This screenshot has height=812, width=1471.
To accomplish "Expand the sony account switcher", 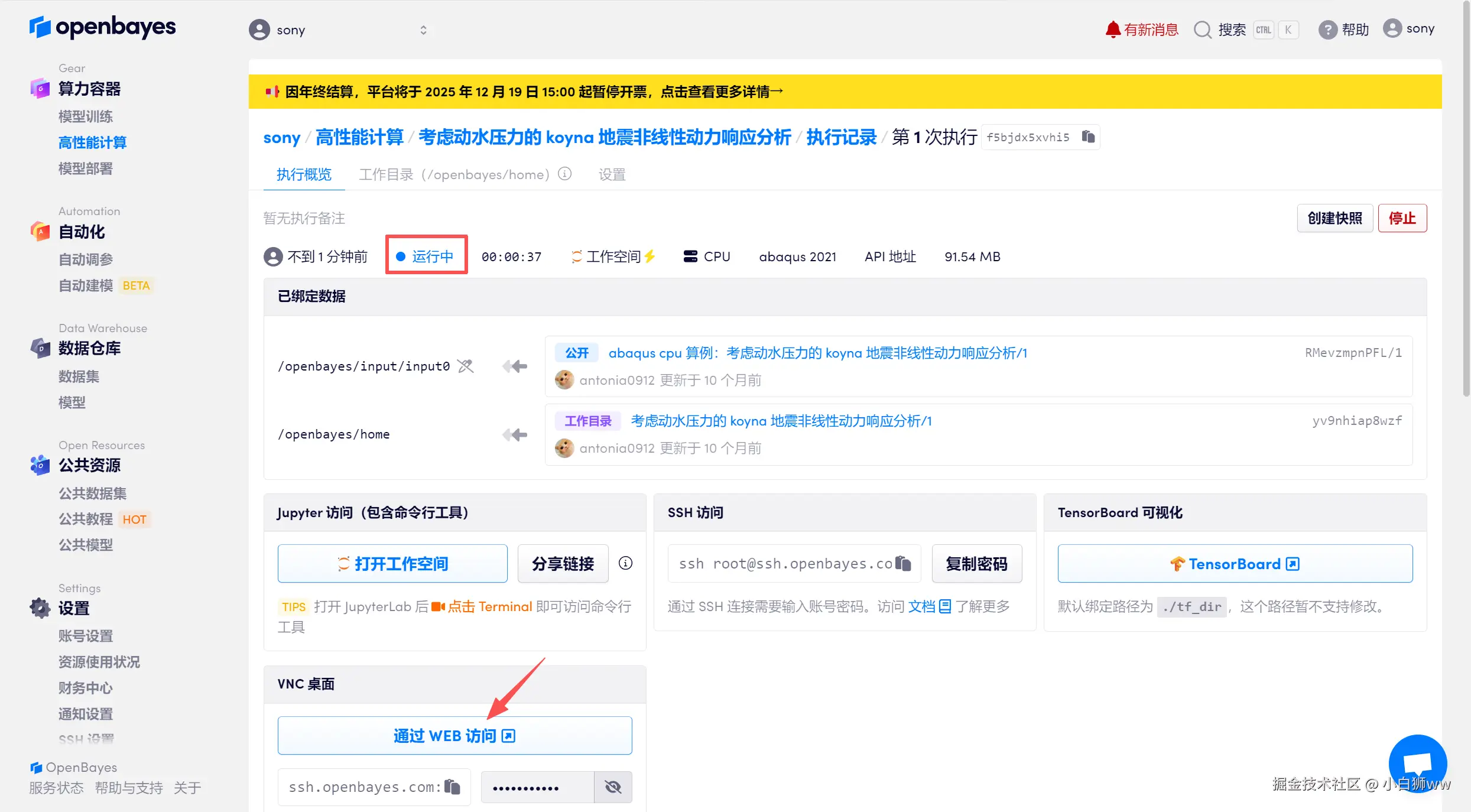I will (423, 30).
